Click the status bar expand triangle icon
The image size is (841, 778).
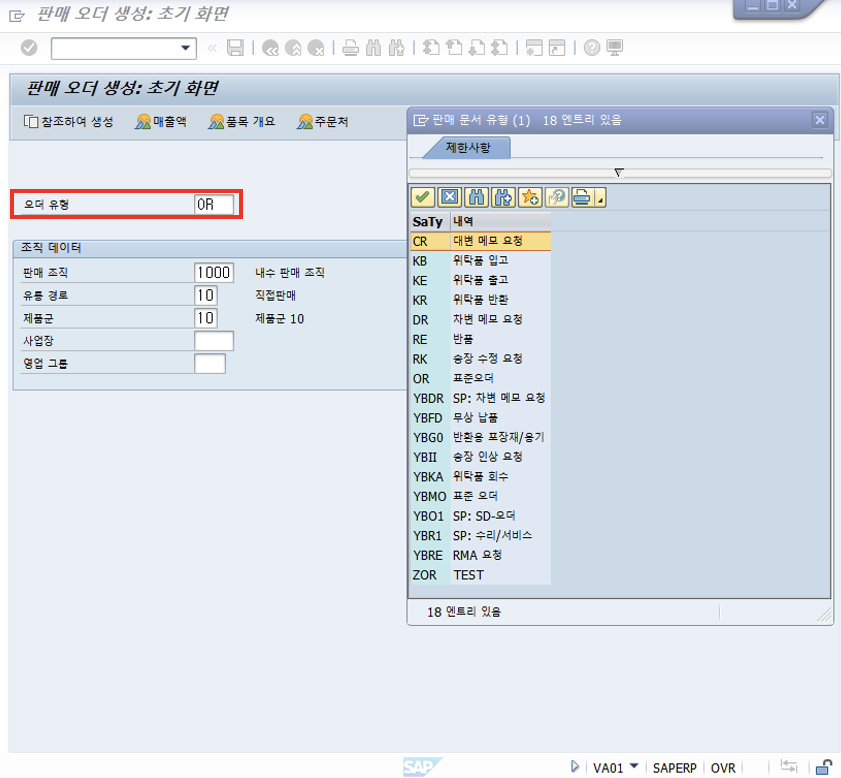click(x=575, y=766)
